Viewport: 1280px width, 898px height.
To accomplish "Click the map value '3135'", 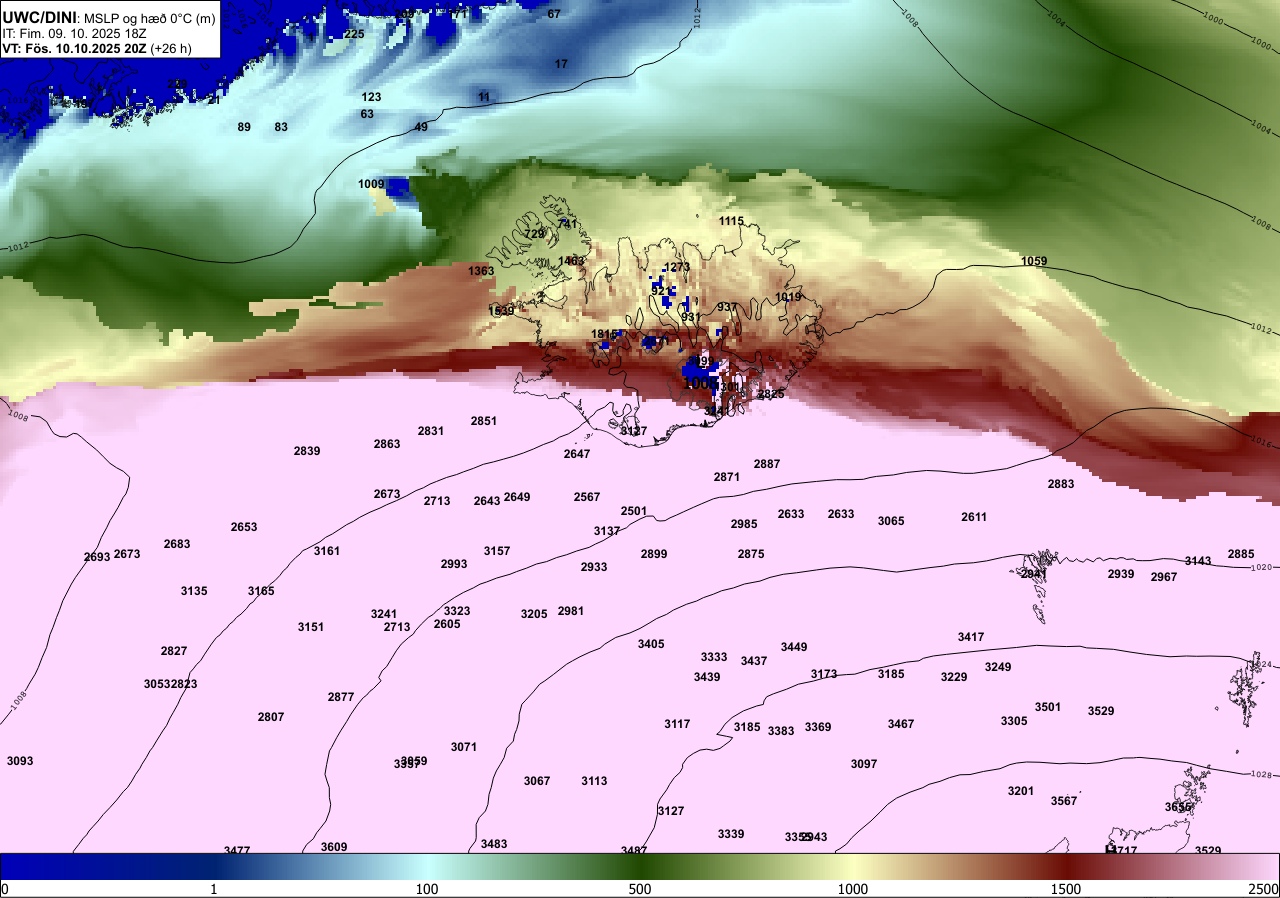I will coord(194,591).
